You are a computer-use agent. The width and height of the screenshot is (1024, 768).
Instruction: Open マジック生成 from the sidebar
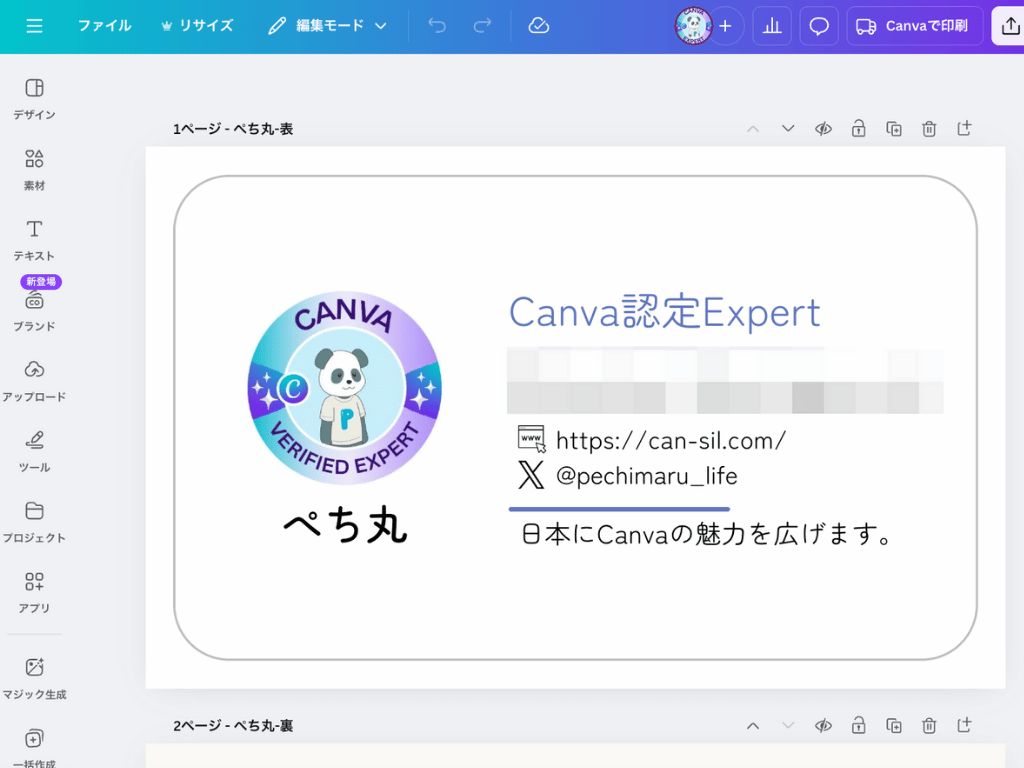pos(33,670)
